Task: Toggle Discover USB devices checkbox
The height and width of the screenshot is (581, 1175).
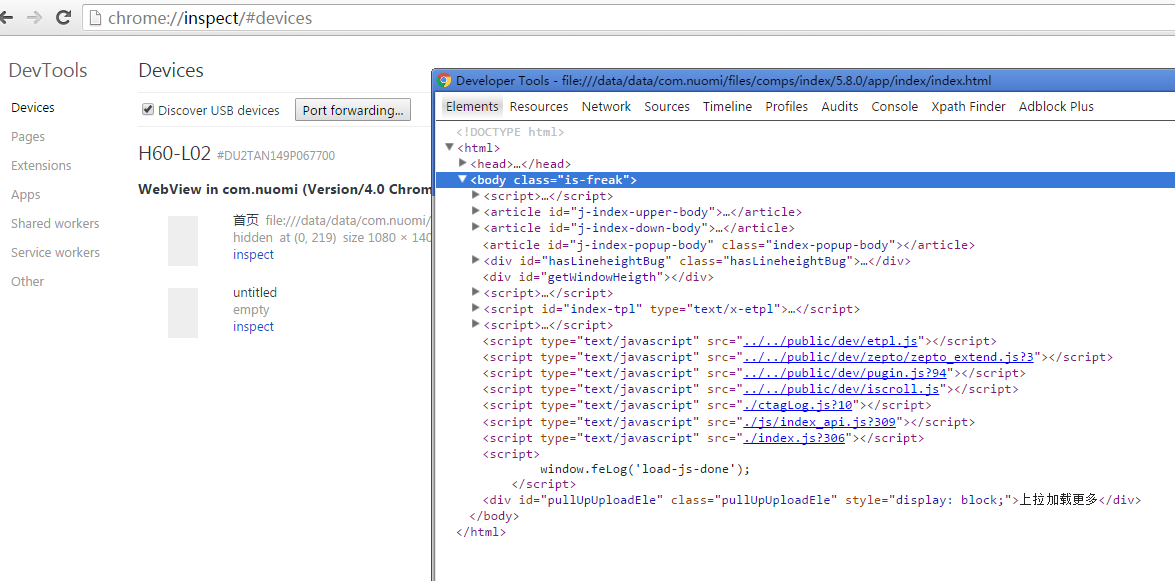Action: click(148, 110)
